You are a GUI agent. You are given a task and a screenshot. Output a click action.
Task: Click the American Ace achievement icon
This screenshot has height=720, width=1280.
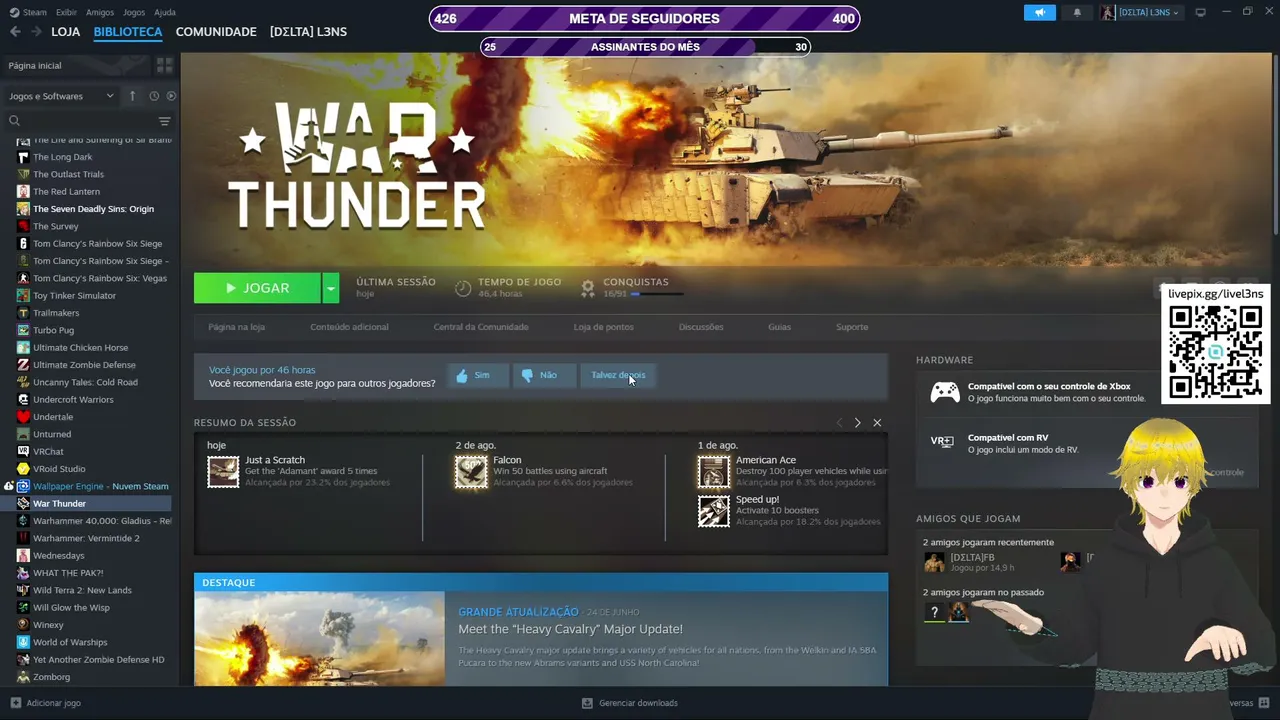(x=714, y=472)
